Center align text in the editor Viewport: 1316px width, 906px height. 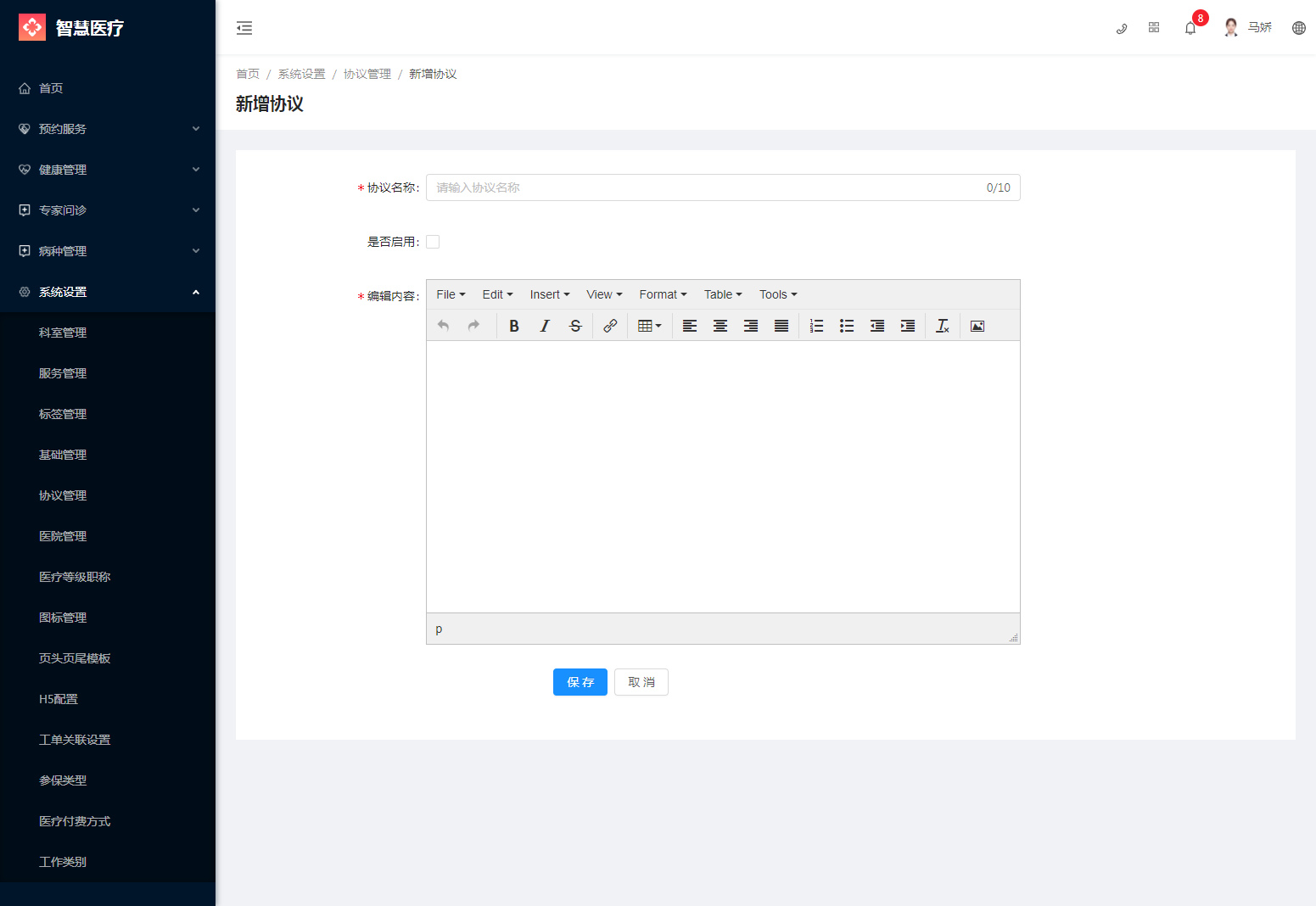(720, 326)
